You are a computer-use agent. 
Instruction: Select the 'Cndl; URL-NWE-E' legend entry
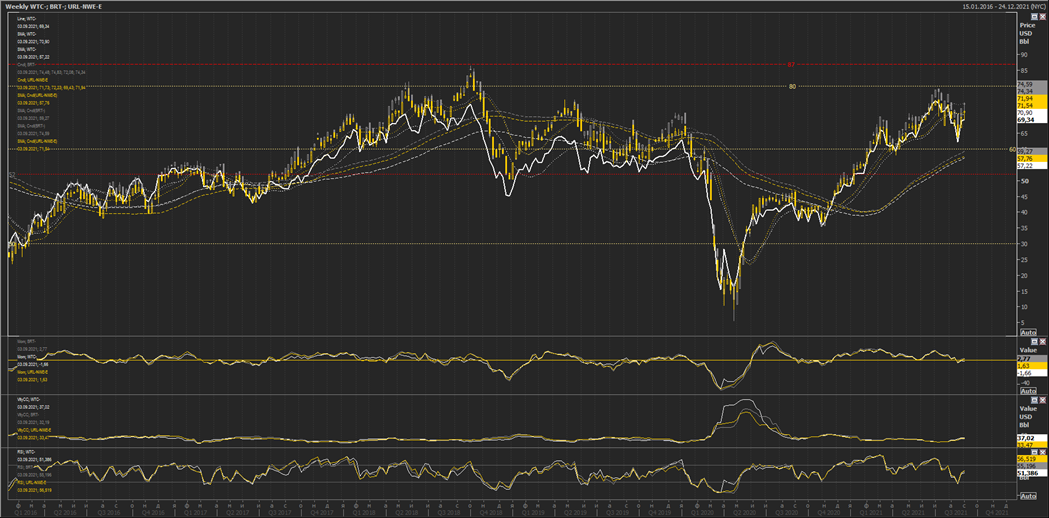33,80
